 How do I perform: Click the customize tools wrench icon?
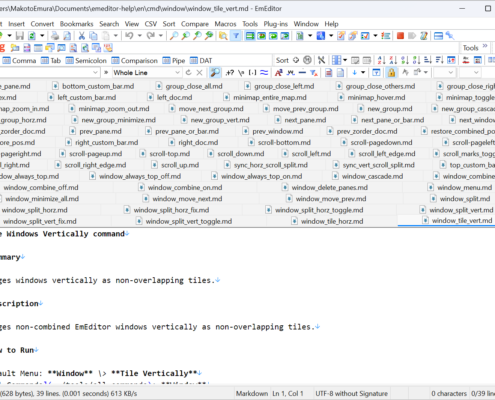click(450, 36)
